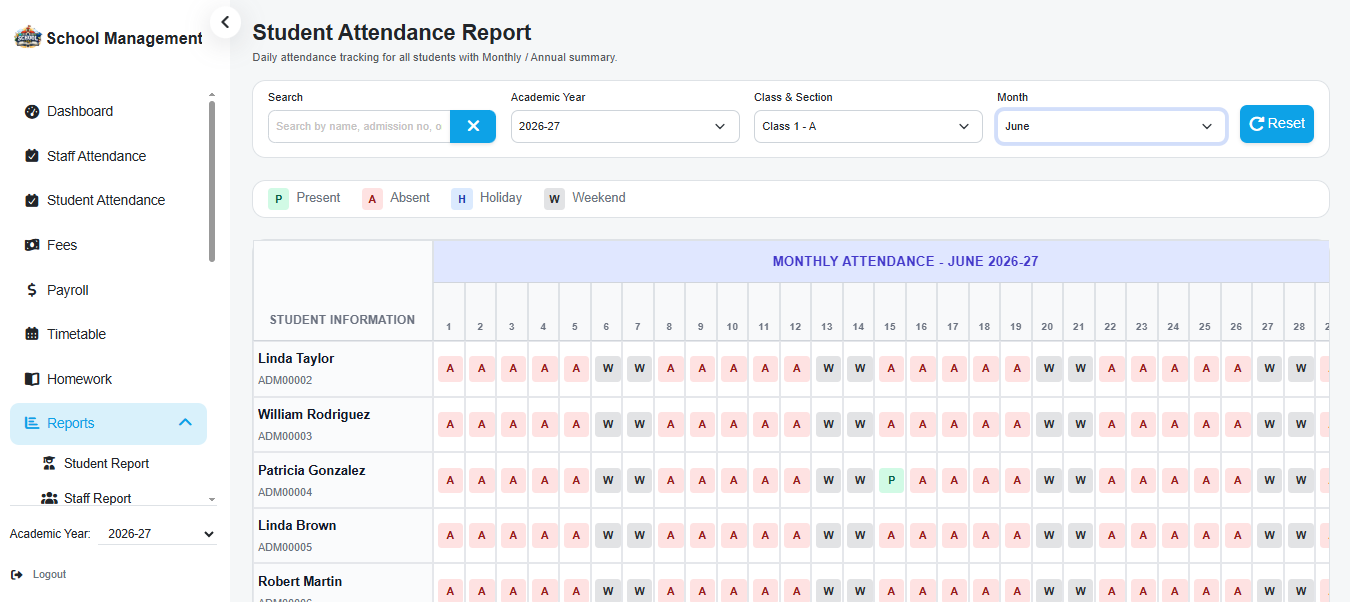The image size is (1350, 602).
Task: Click the sidebar vertical scrollbar
Action: (x=212, y=180)
